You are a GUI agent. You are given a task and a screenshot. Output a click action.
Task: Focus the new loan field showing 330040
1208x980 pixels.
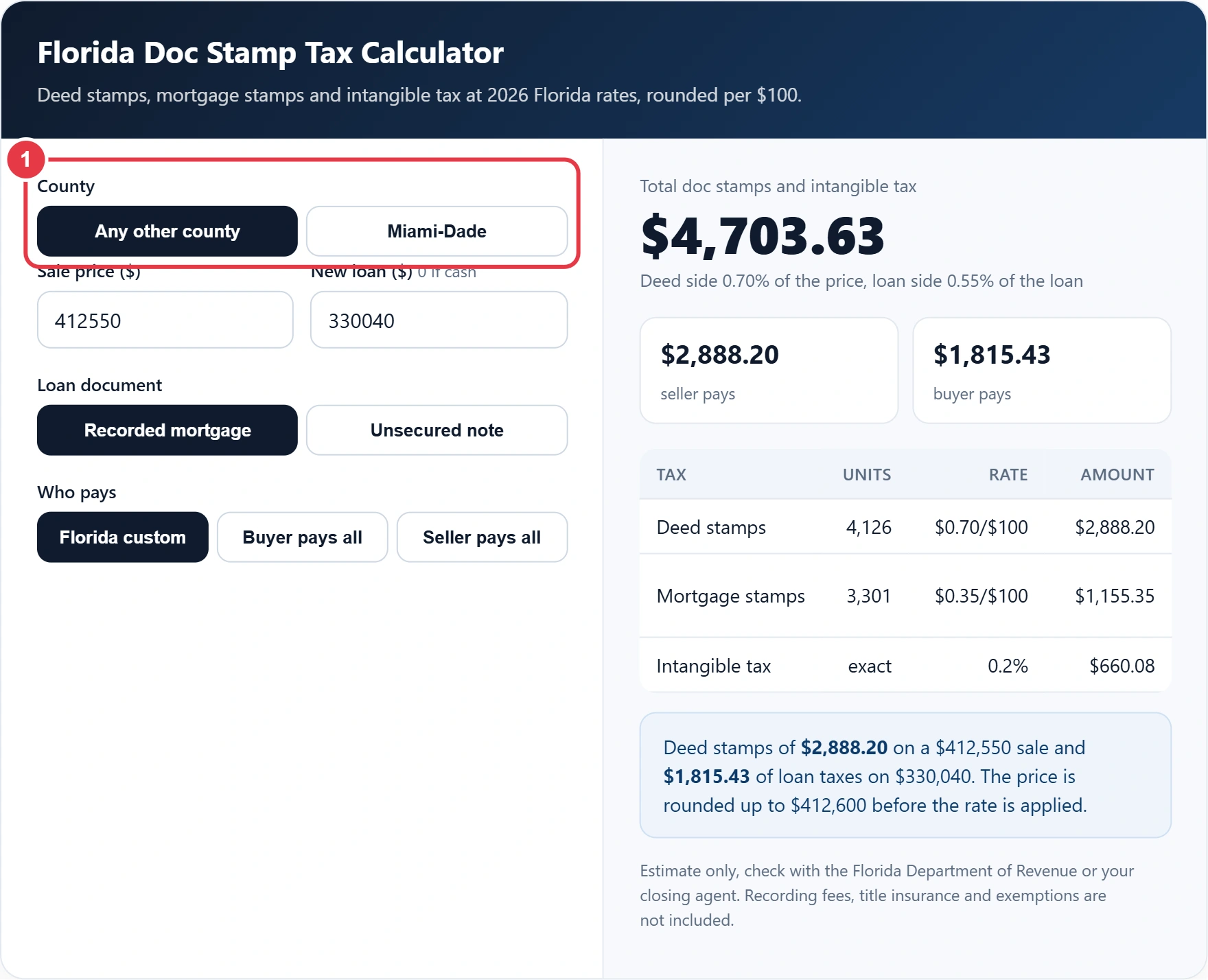[439, 320]
